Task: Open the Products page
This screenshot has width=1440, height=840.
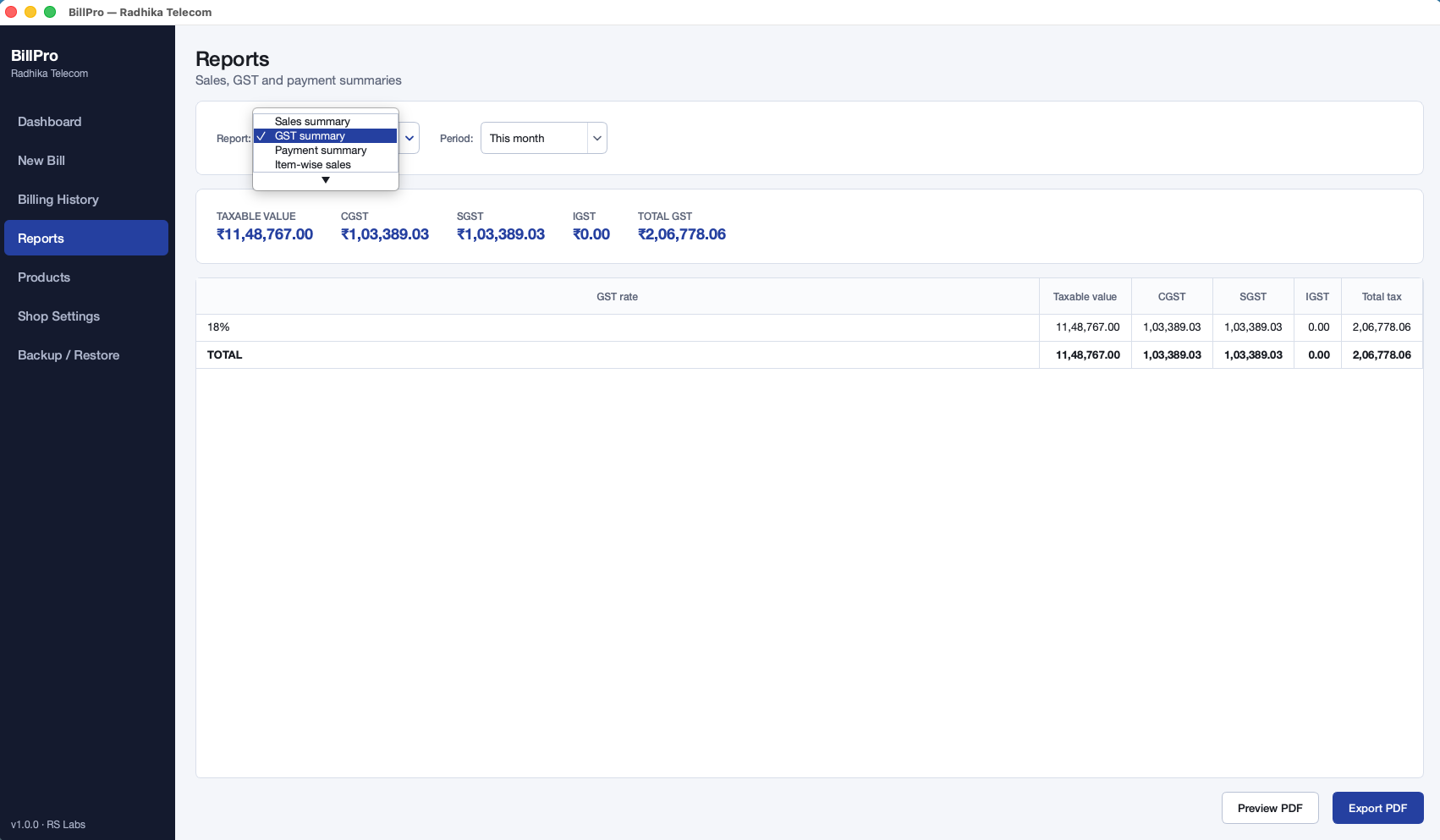Action: [x=86, y=277]
